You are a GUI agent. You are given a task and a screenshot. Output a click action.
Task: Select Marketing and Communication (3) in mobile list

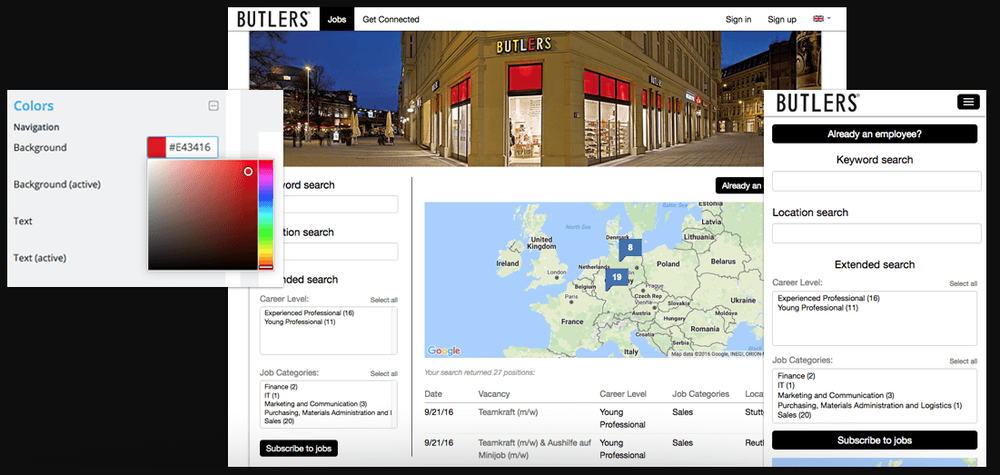pos(835,395)
